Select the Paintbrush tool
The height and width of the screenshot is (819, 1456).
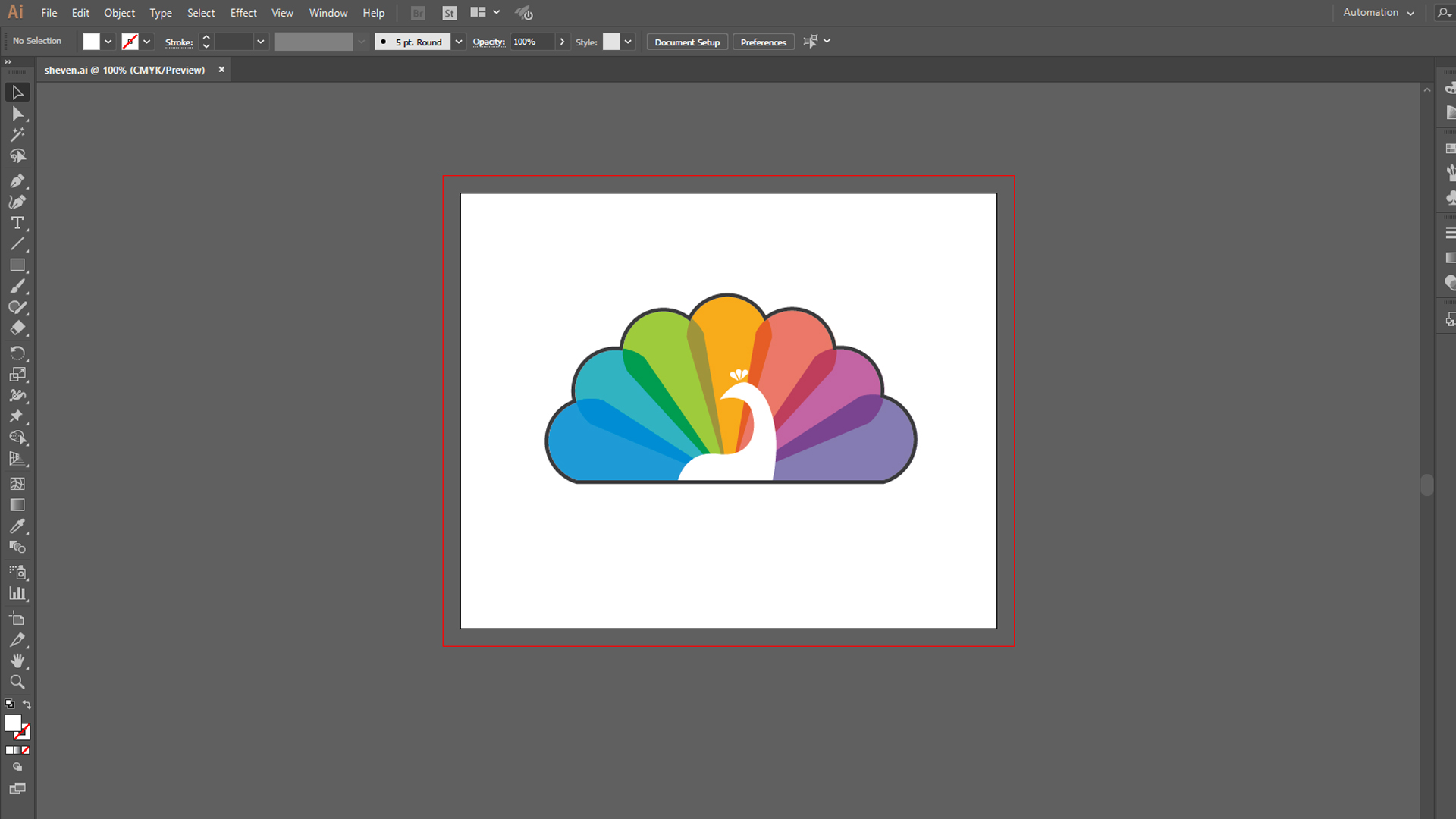point(17,287)
